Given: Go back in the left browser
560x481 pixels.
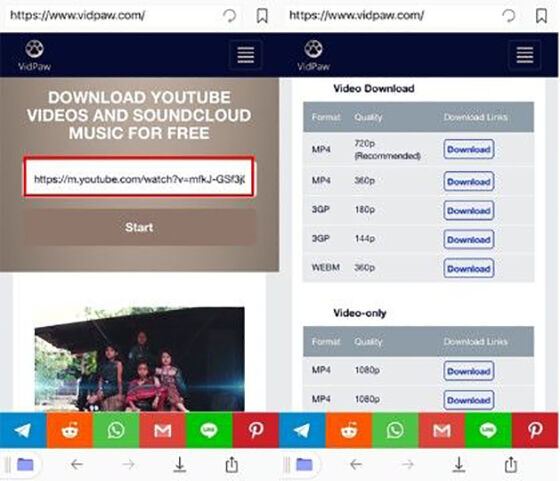Looking at the screenshot, I should (77, 465).
